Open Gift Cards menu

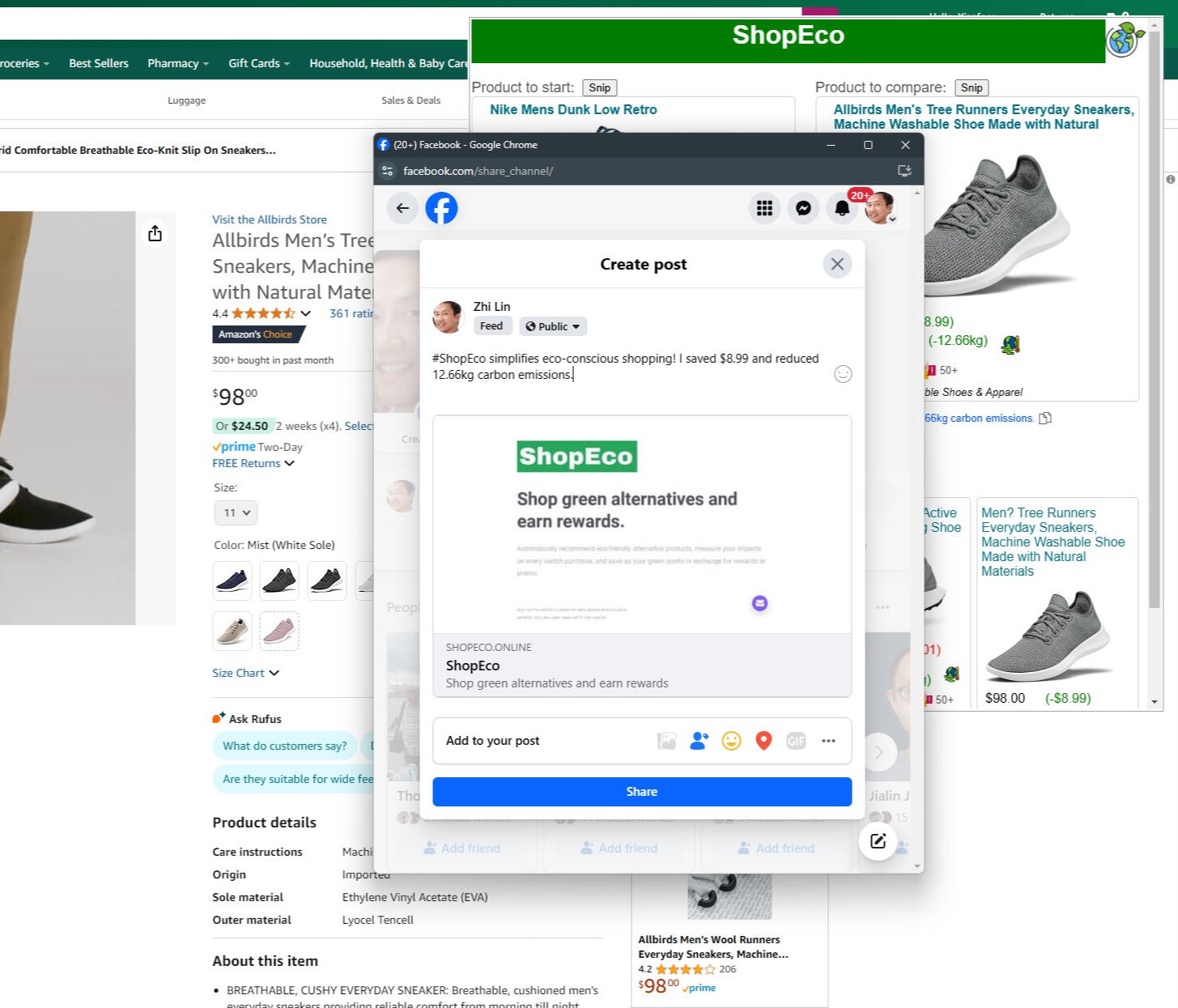point(258,63)
